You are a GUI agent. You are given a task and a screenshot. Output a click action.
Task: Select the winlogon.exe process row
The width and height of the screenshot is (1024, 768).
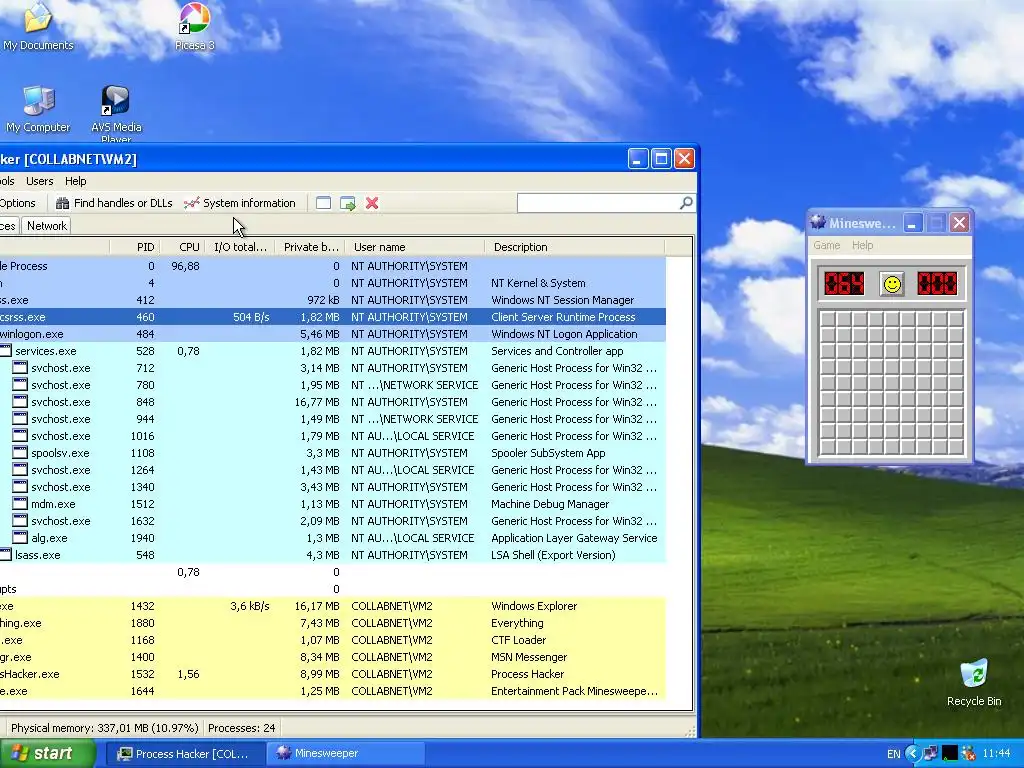[332, 334]
